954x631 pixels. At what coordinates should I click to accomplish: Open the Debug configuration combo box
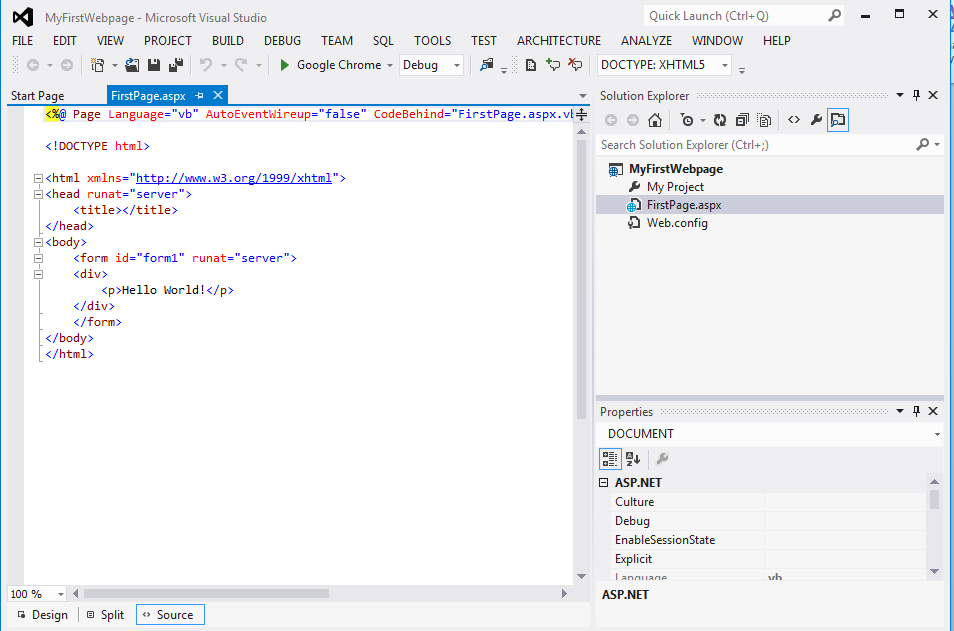[x=431, y=65]
